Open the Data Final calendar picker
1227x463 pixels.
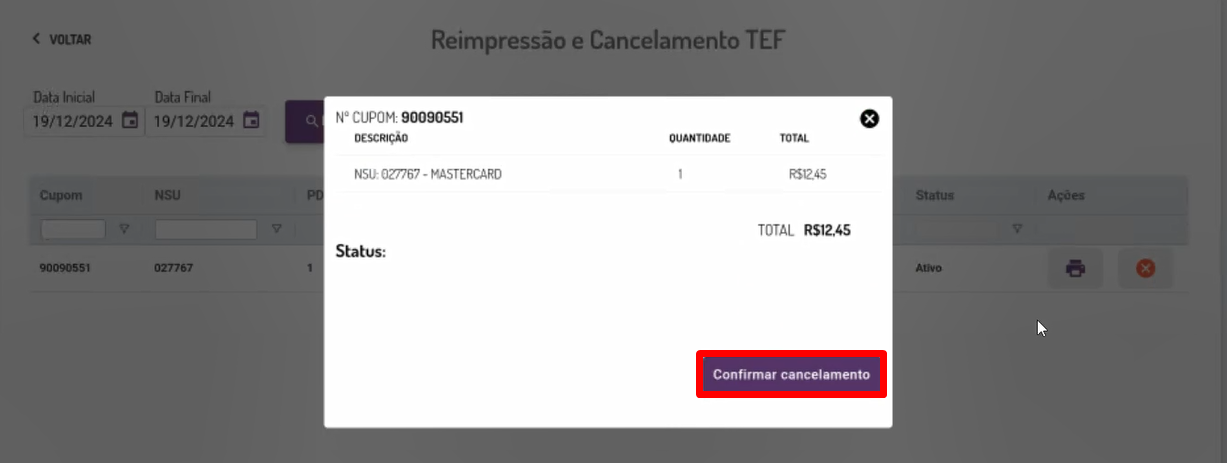pos(252,120)
